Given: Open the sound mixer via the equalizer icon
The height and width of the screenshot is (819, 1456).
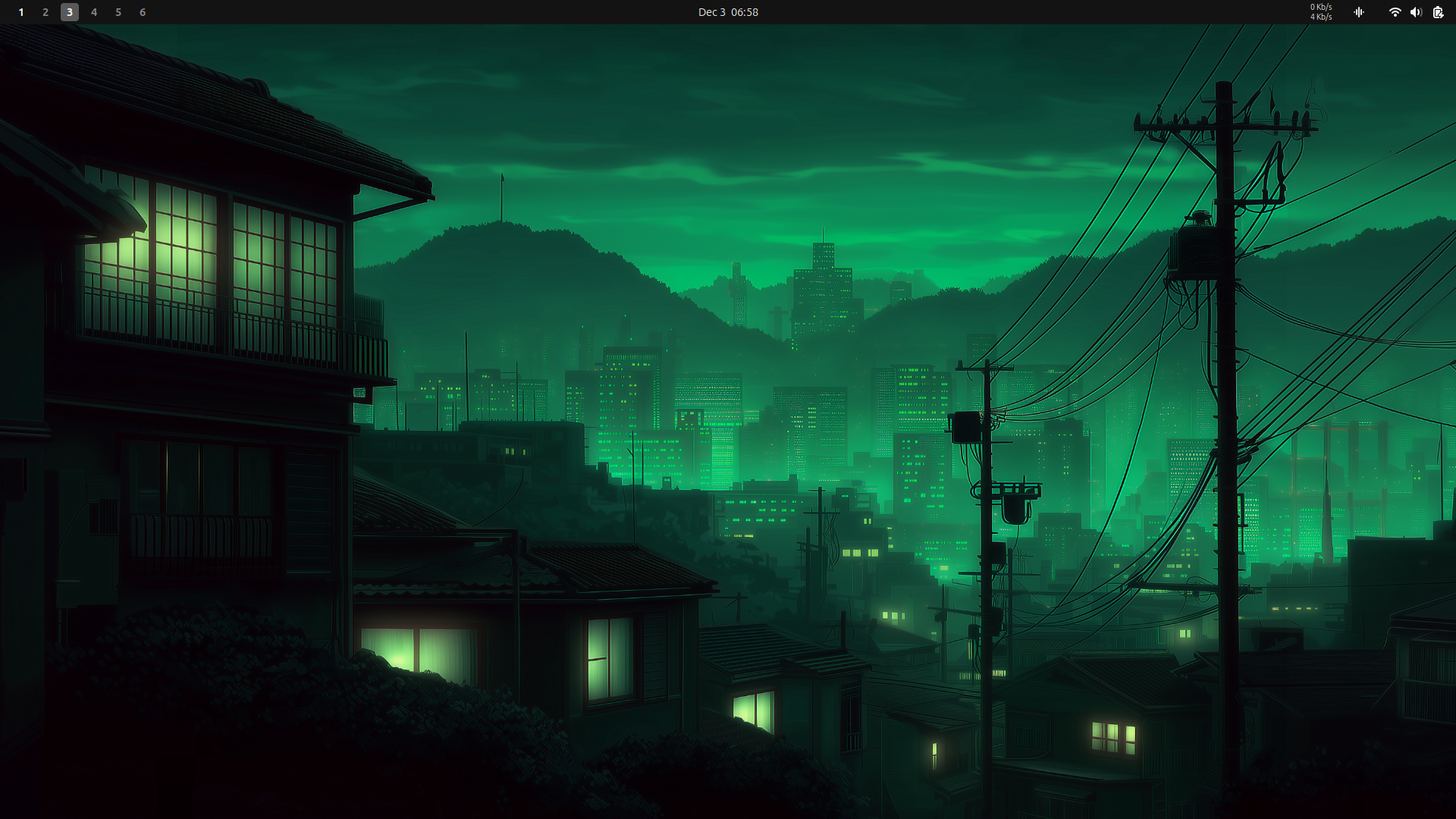Looking at the screenshot, I should pos(1358,12).
